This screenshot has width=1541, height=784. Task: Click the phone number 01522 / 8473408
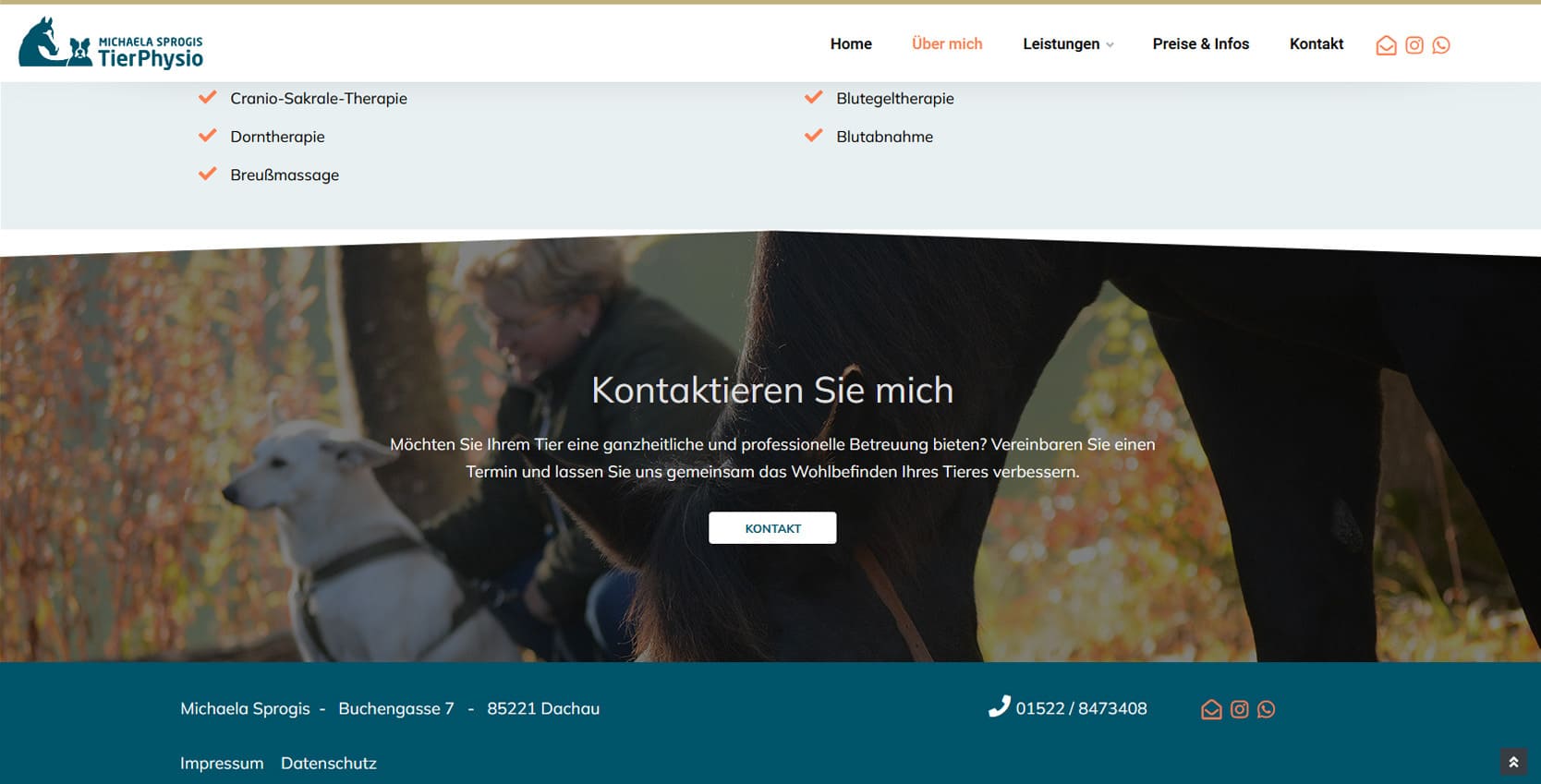[x=1081, y=709]
